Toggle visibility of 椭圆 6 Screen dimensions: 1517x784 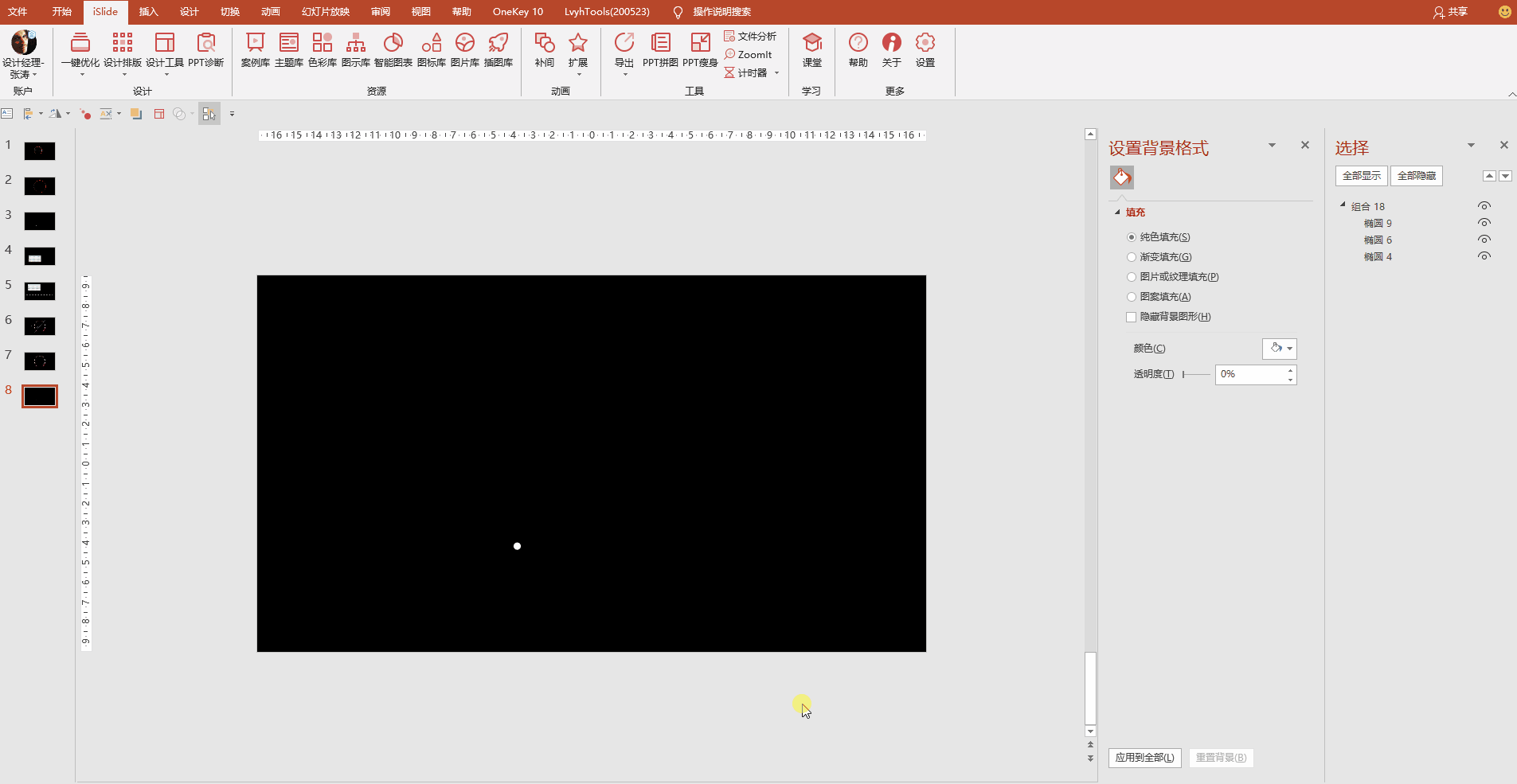tap(1484, 240)
